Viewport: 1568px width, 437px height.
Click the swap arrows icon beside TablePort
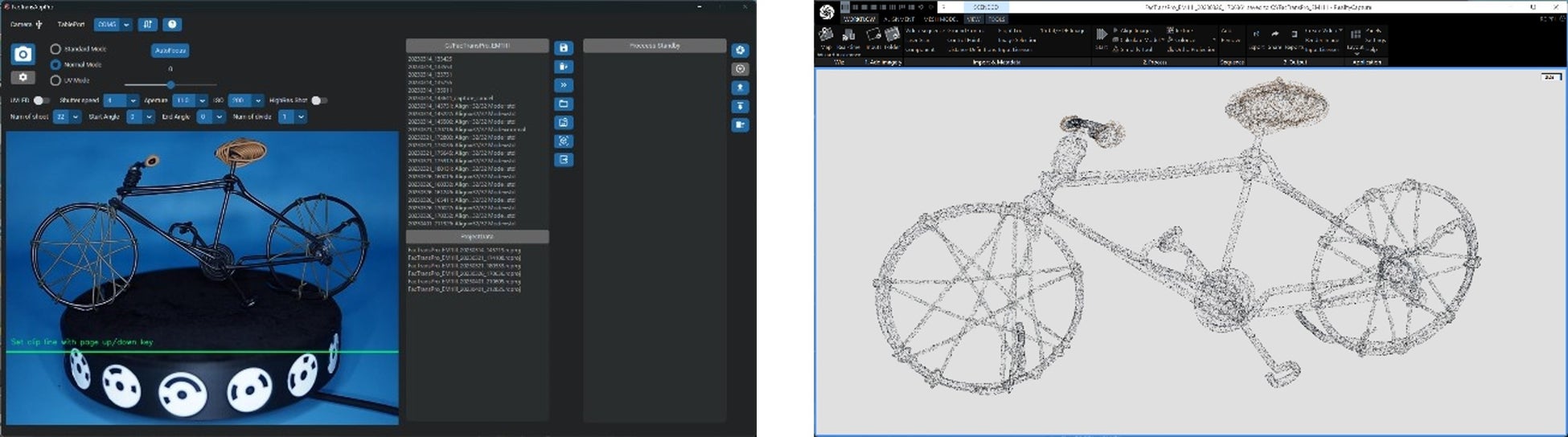point(147,25)
